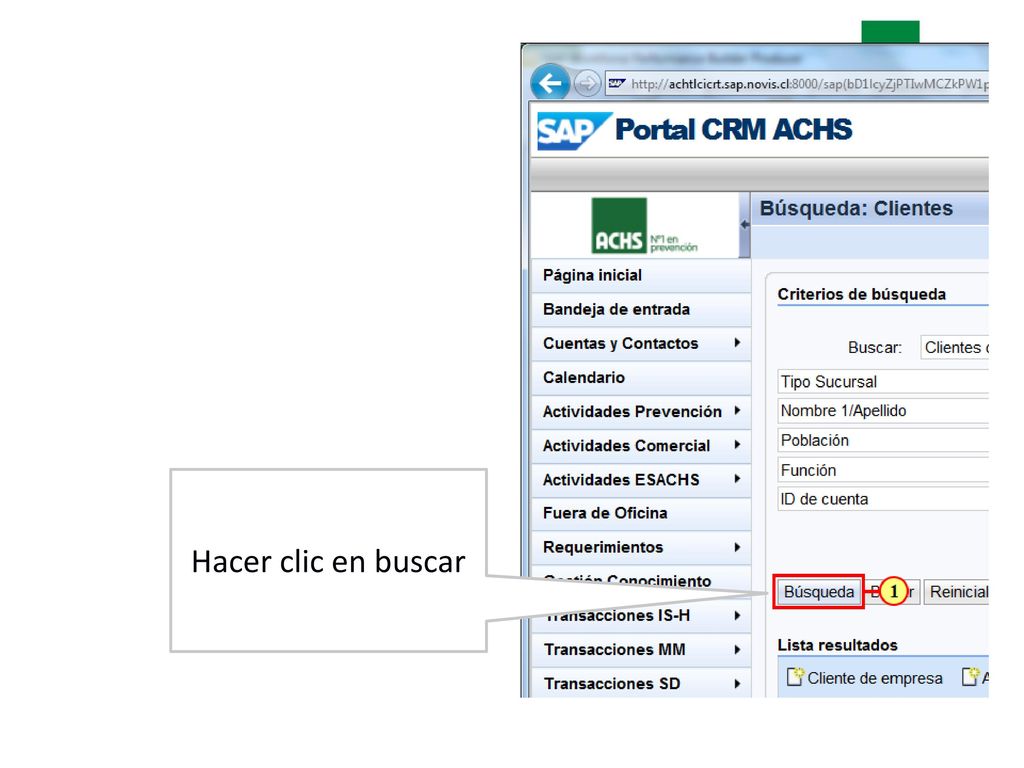The image size is (1024, 768).
Task: Open Bandeja de entrada
Action: [641, 310]
